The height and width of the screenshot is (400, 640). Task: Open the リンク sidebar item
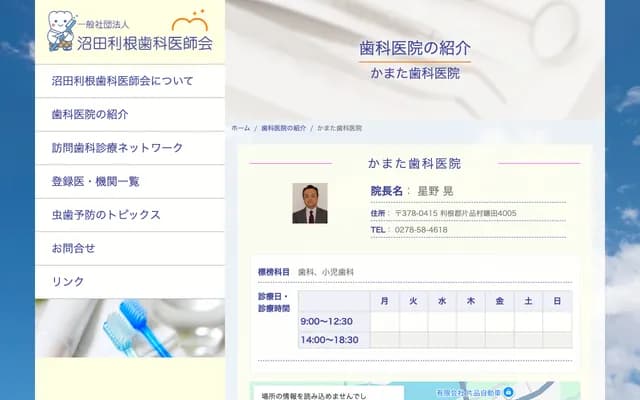tap(68, 282)
